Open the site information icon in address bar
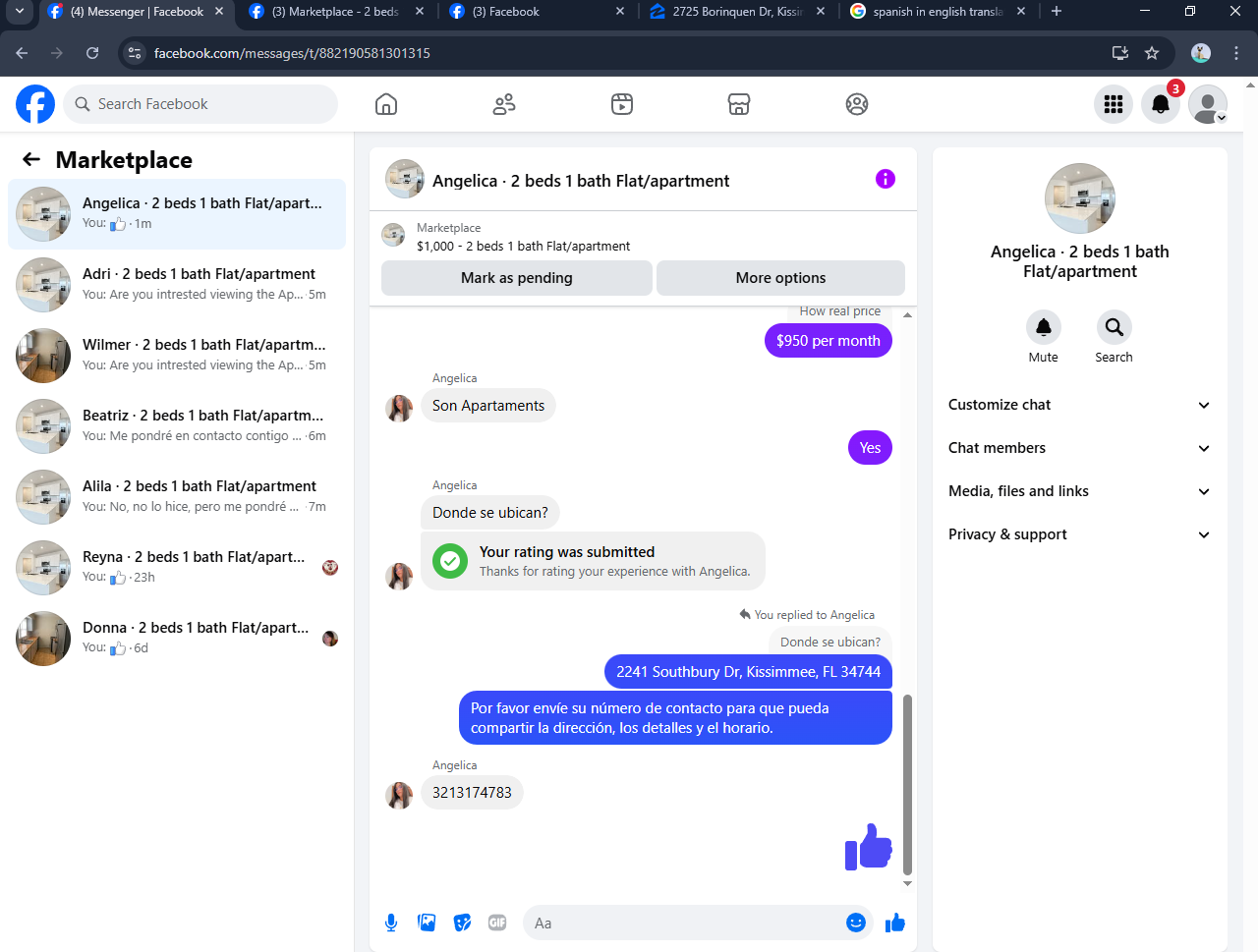The height and width of the screenshot is (952, 1258). pyautogui.click(x=136, y=53)
